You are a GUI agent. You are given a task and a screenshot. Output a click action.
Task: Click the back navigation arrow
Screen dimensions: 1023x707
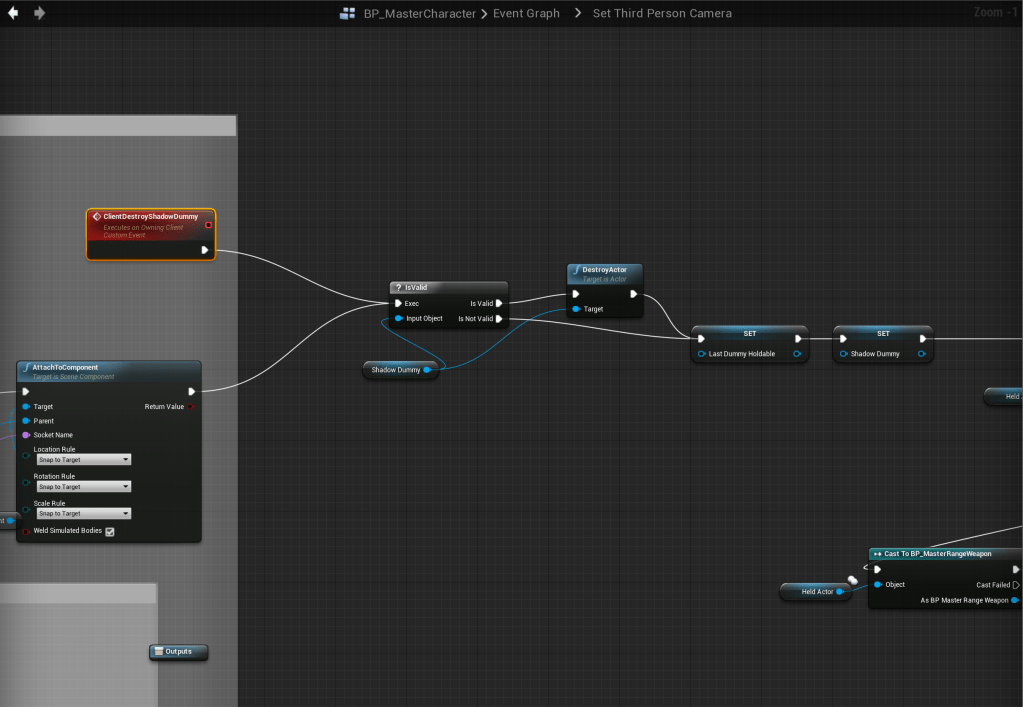tap(14, 13)
